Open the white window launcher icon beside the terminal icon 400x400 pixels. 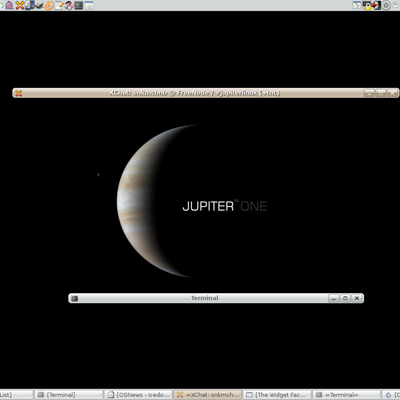coord(89,5)
